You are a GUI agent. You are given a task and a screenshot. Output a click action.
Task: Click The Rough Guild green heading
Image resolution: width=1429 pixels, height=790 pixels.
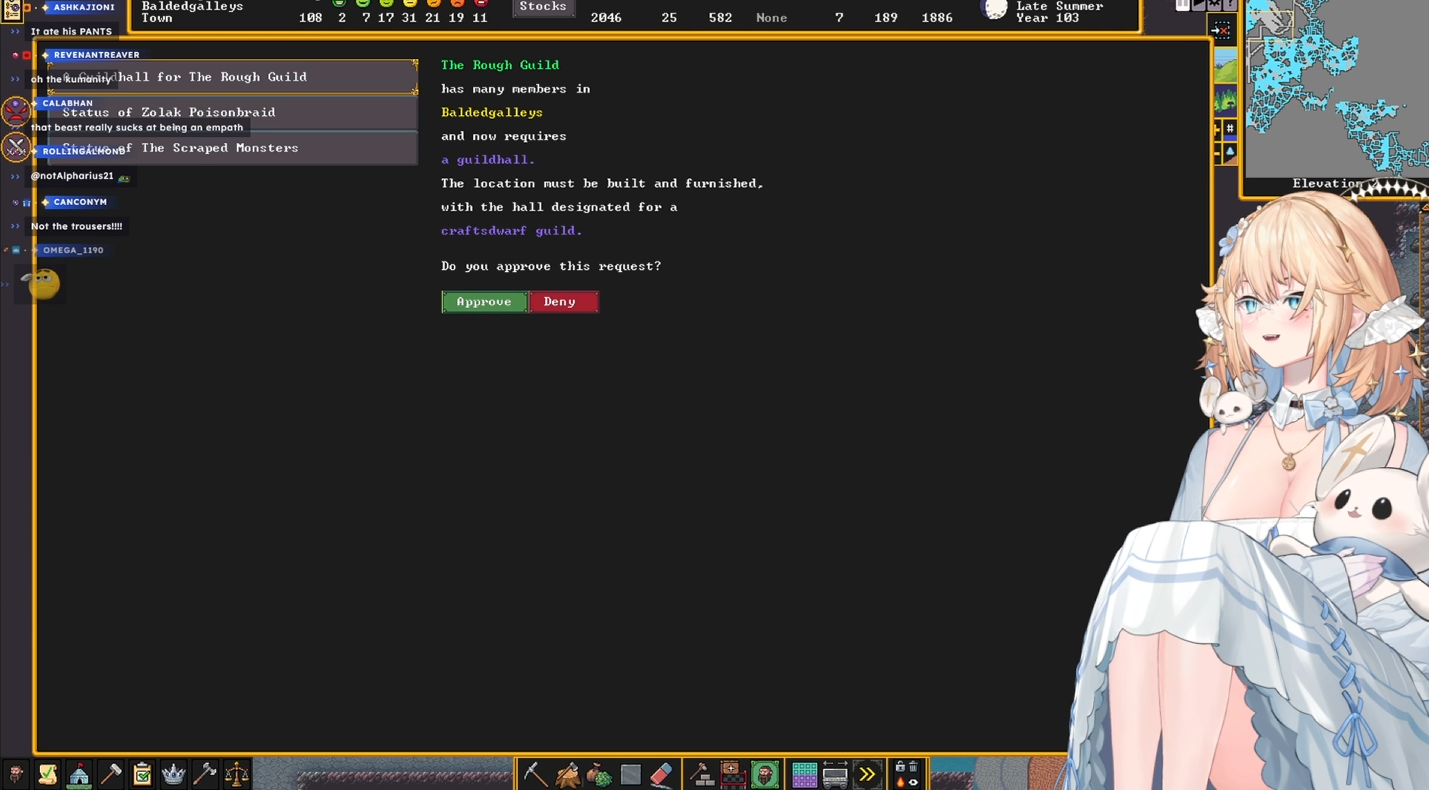point(500,65)
